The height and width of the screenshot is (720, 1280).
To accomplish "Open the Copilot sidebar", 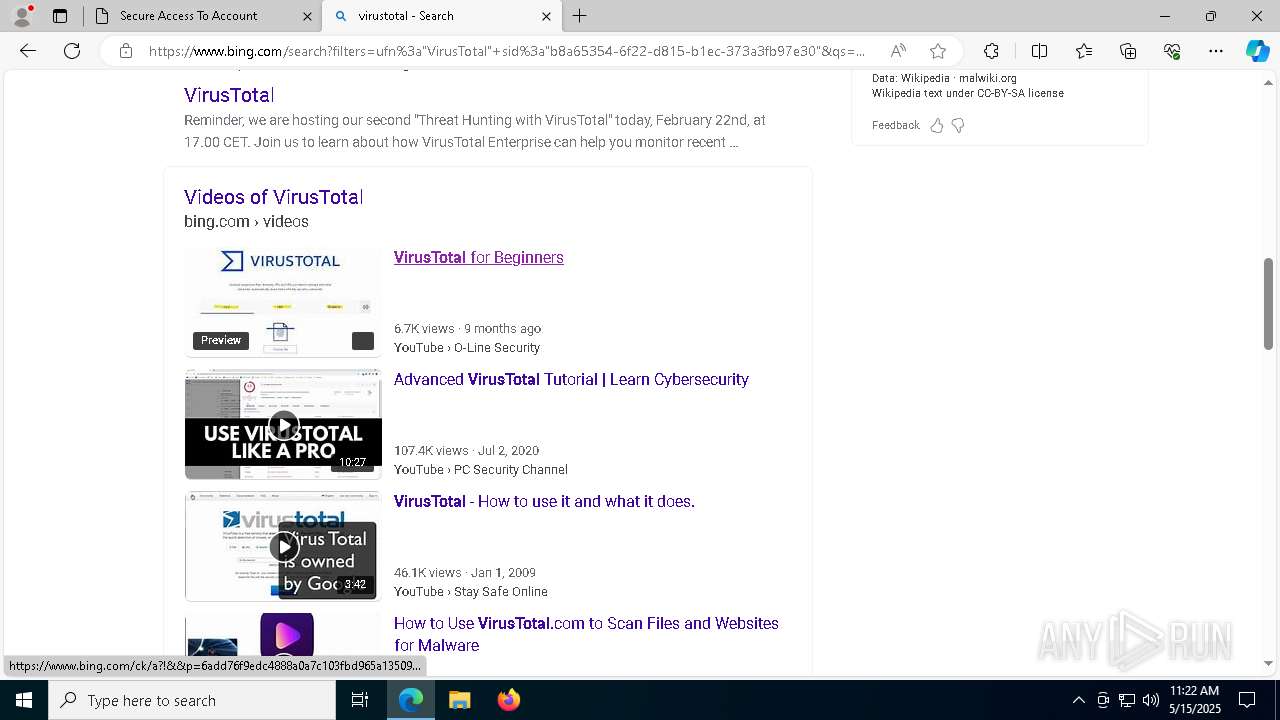I will tap(1257, 51).
